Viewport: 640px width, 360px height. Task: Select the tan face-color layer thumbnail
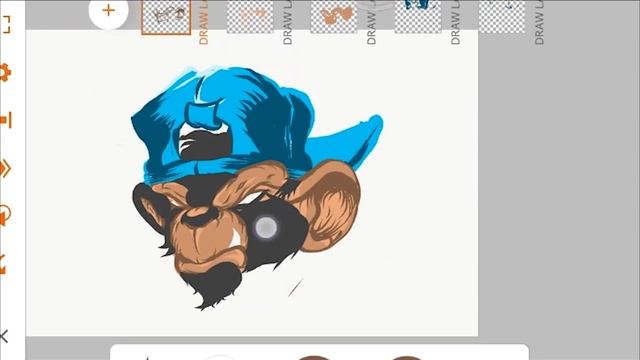point(334,16)
